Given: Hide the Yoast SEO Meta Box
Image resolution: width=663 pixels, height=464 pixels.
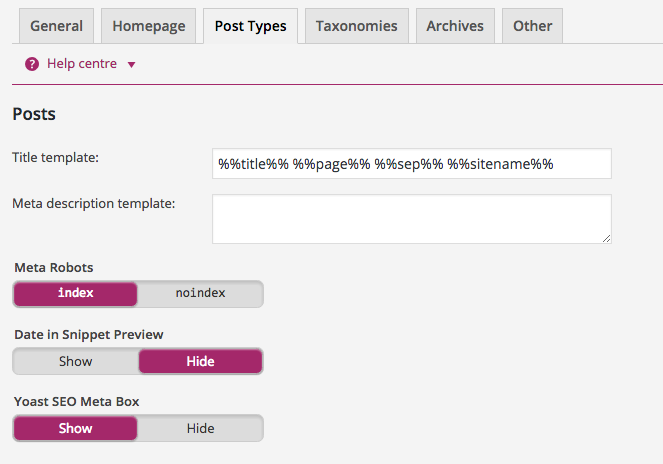Looking at the screenshot, I should pyautogui.click(x=200, y=428).
